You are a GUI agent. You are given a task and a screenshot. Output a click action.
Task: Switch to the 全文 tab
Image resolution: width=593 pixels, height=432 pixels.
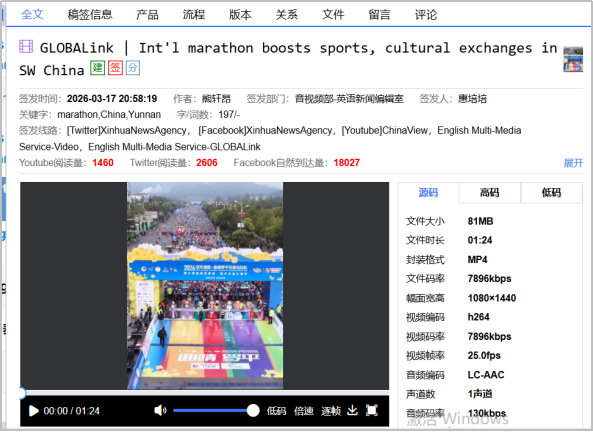coord(33,14)
